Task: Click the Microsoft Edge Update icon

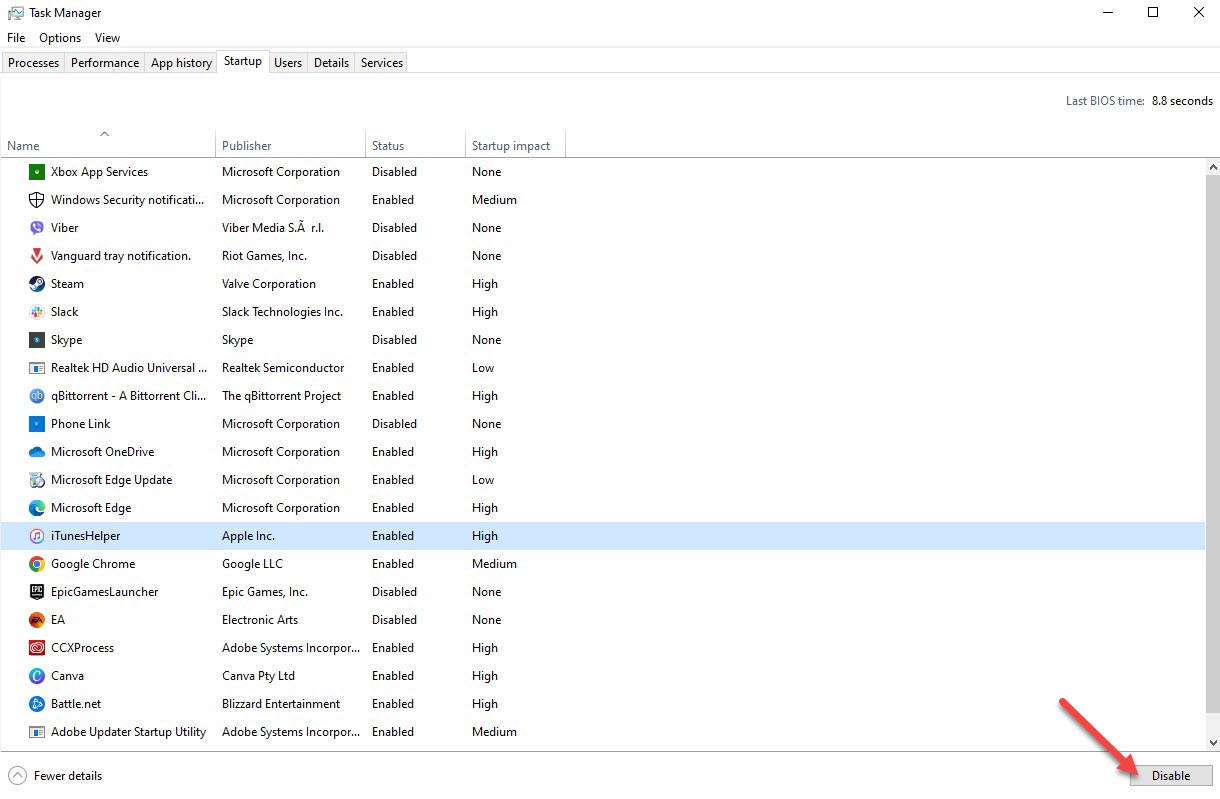Action: (37, 480)
